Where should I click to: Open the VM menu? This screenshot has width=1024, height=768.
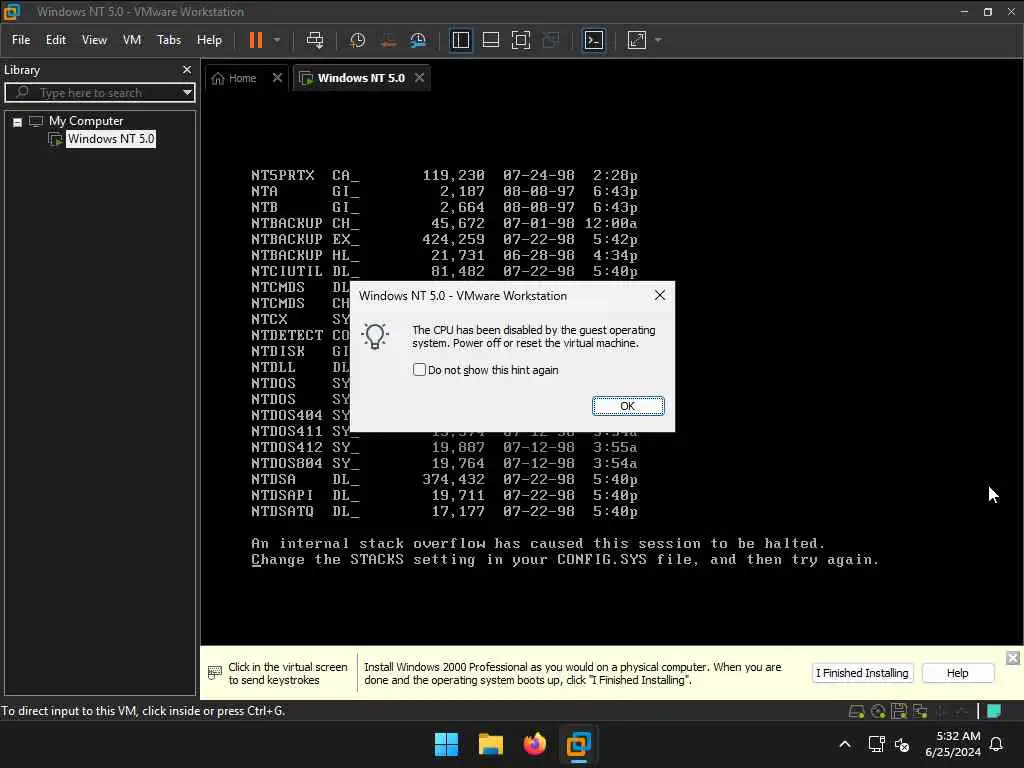(x=132, y=40)
